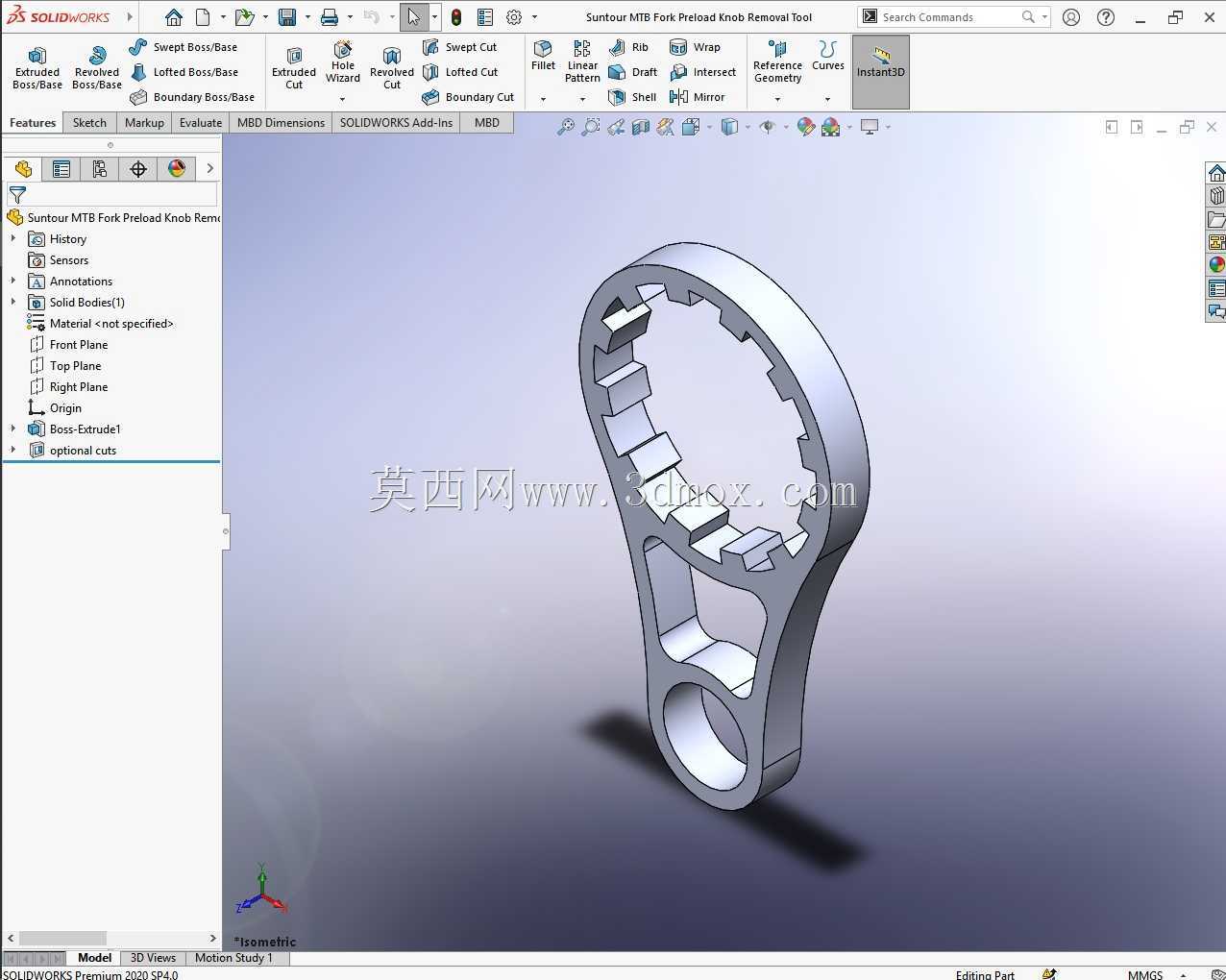The height and width of the screenshot is (980, 1226).
Task: Select the Front Plane item
Action: point(67,344)
